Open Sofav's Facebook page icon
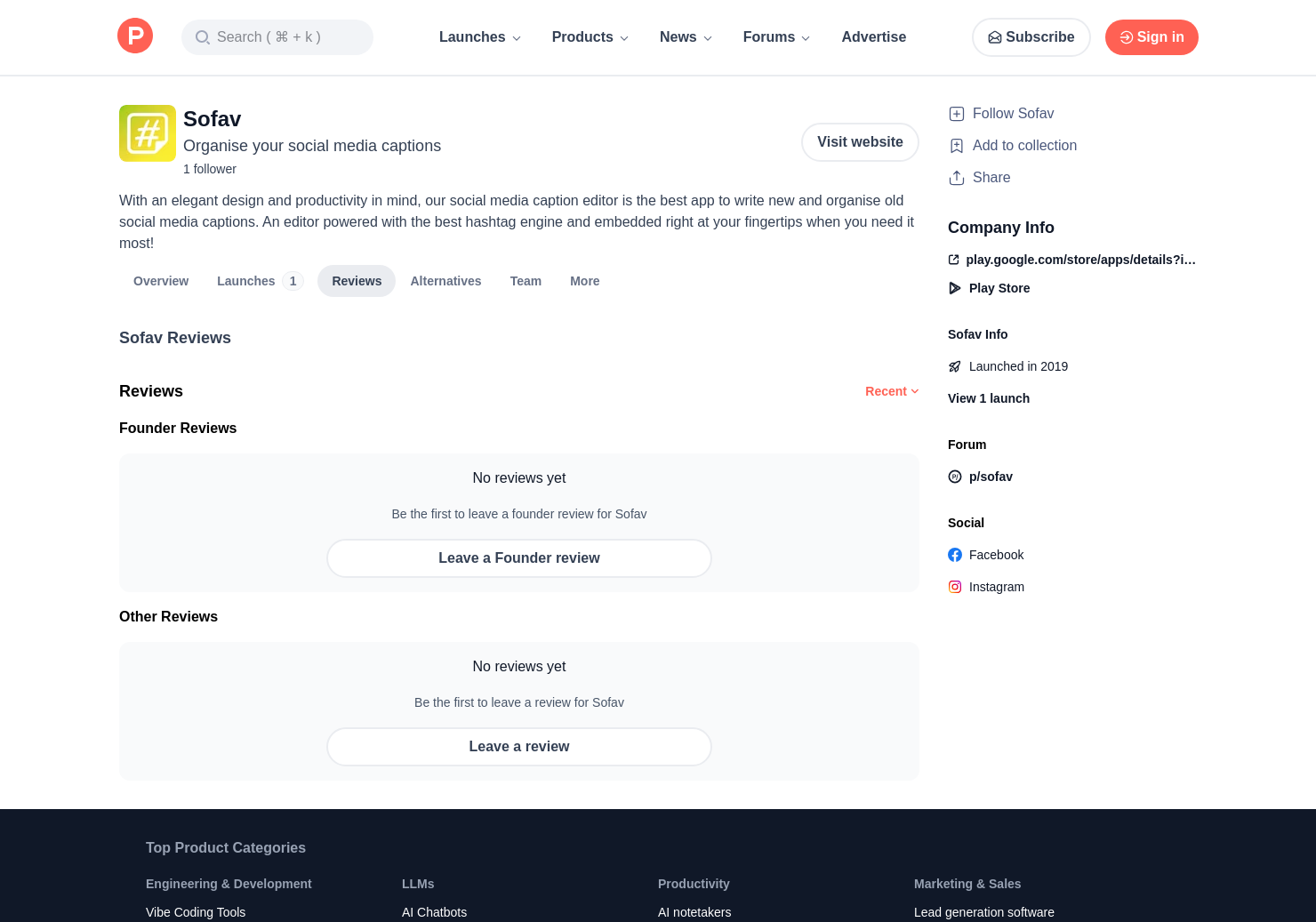This screenshot has height=922, width=1316. coord(955,555)
